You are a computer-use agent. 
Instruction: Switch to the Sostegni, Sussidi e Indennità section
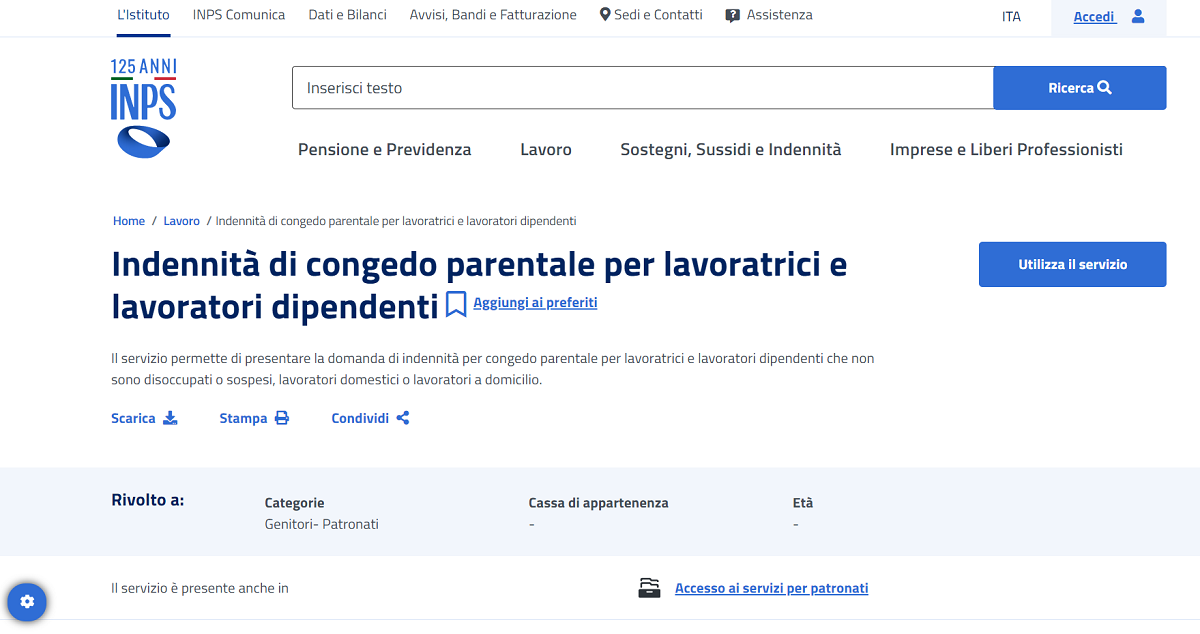pyautogui.click(x=731, y=149)
